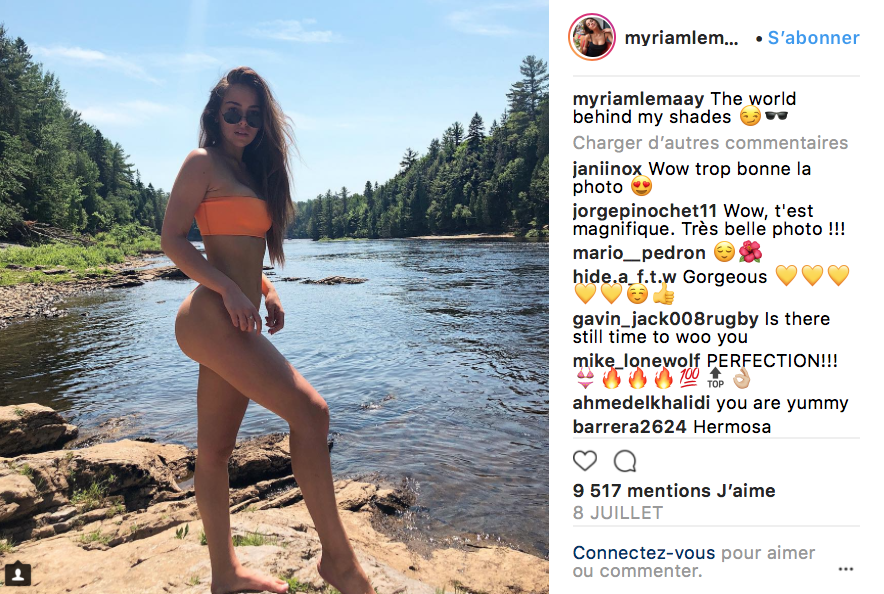Open the myriamlemaay profile picture

[591, 37]
